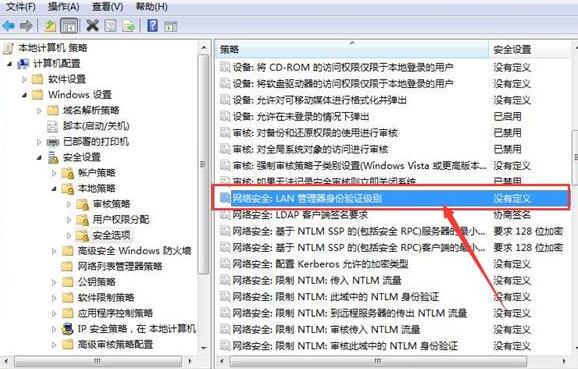Screen dimensions: 578x369
Task: Open the 操作(A) menu
Action: click(x=63, y=6)
